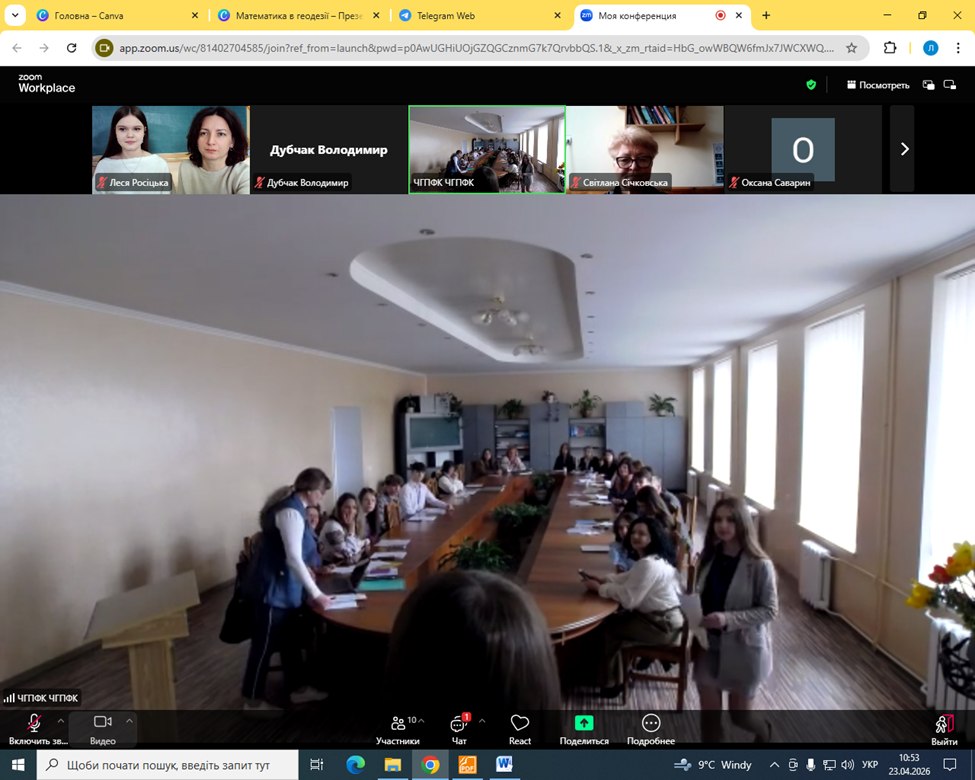Toggle the Видео camera button
The width and height of the screenshot is (975, 780).
click(x=102, y=727)
